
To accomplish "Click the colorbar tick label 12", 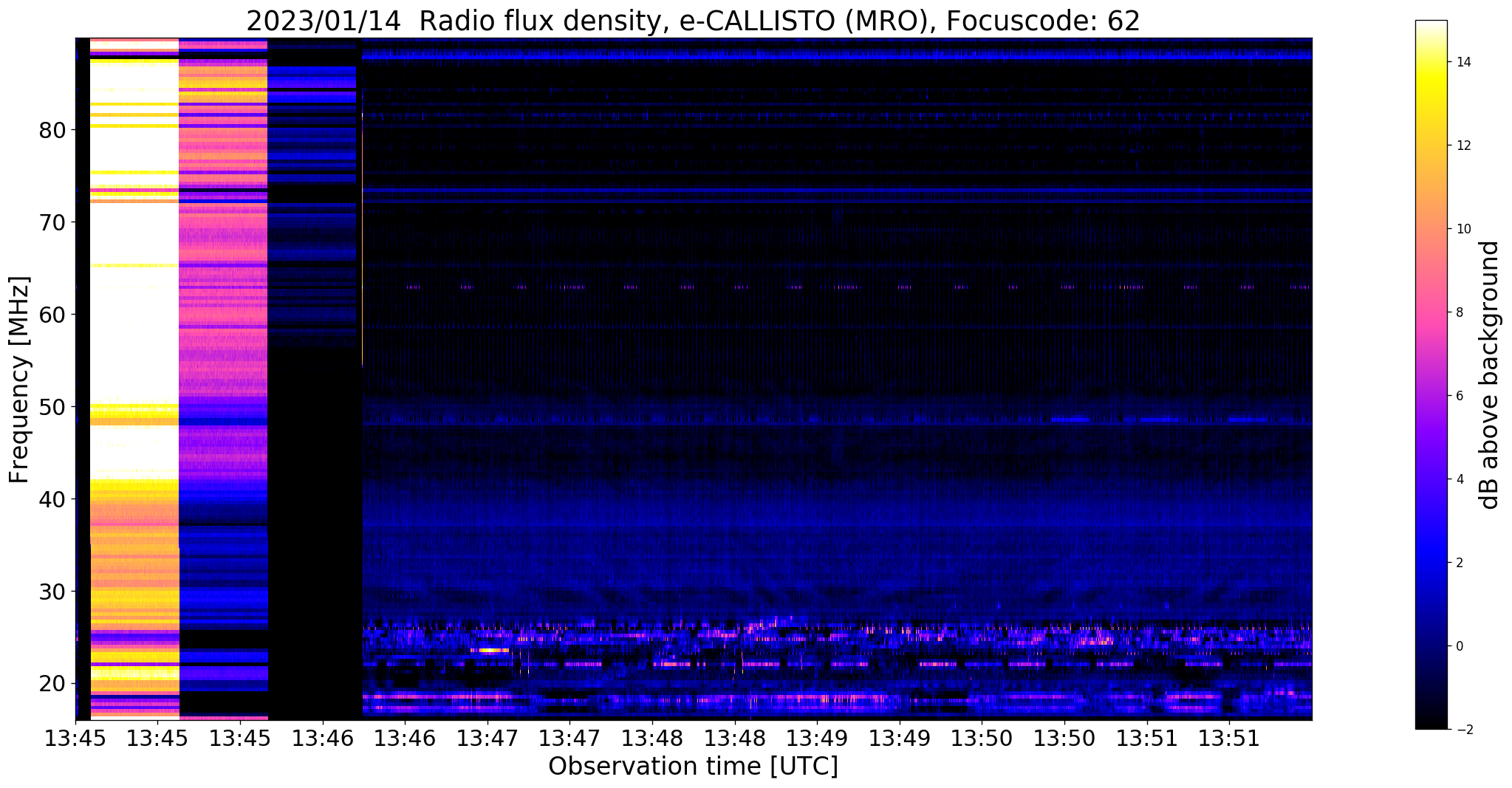I will (x=1463, y=145).
